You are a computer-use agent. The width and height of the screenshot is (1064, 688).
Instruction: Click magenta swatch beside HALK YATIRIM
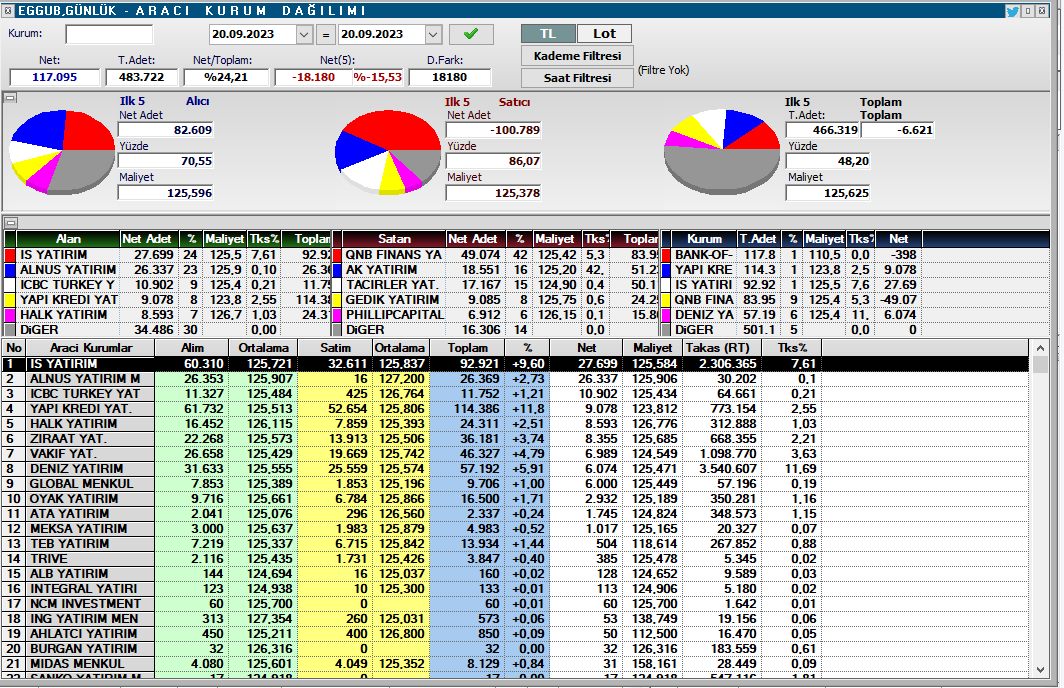10,315
